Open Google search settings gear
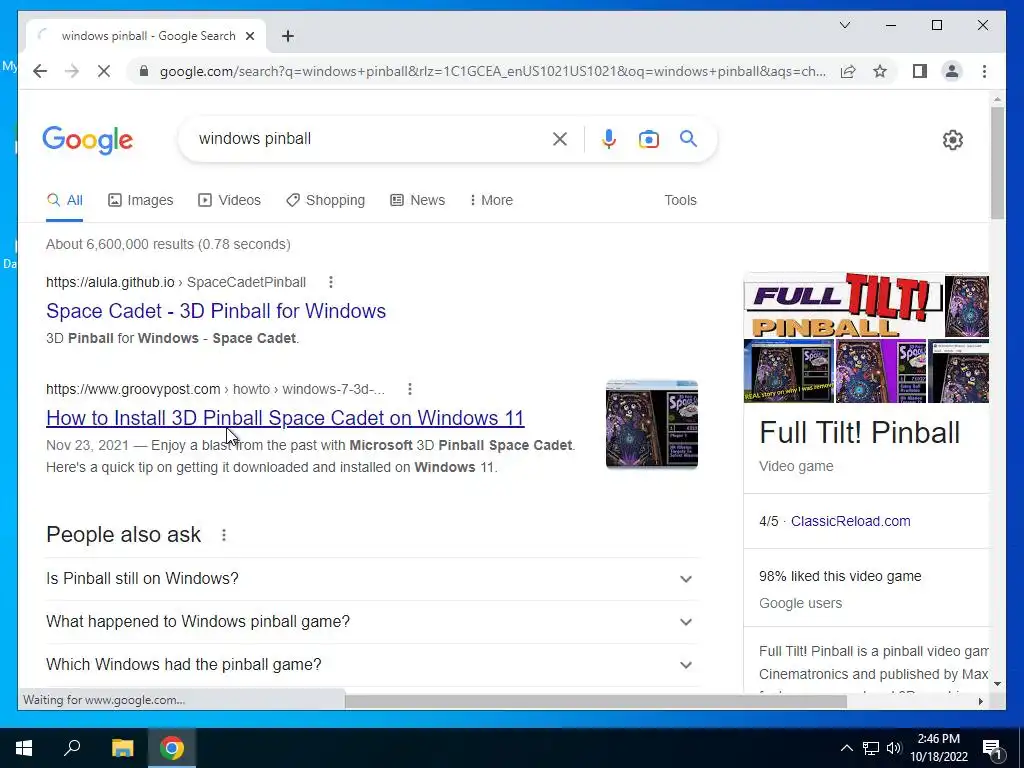The width and height of the screenshot is (1024, 768). click(x=953, y=140)
